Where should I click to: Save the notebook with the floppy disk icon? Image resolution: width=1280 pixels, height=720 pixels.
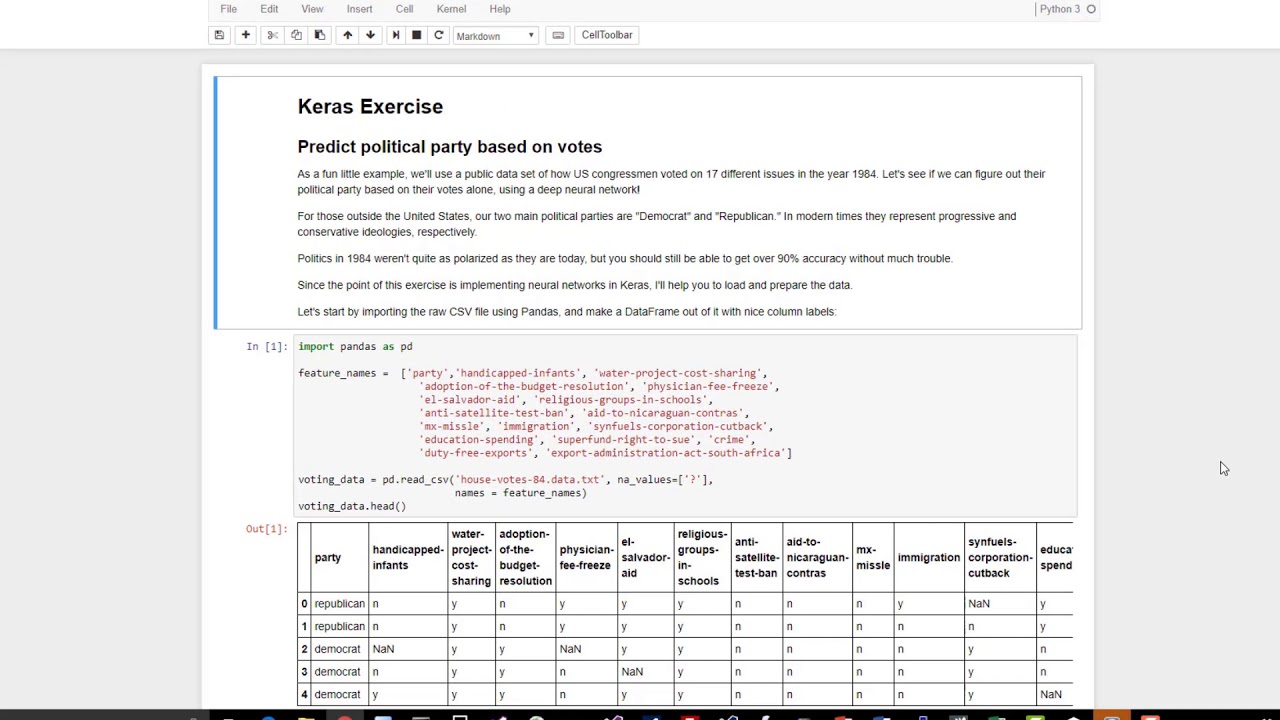219,35
